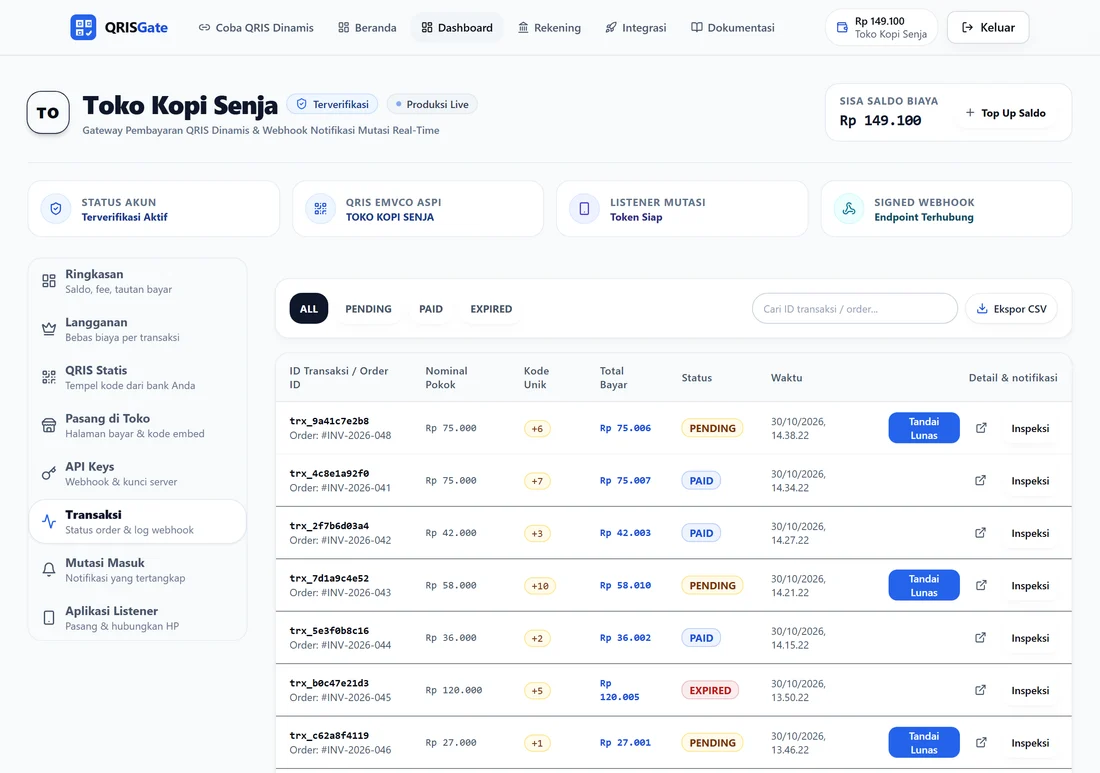Open the Rekening page

549,27
